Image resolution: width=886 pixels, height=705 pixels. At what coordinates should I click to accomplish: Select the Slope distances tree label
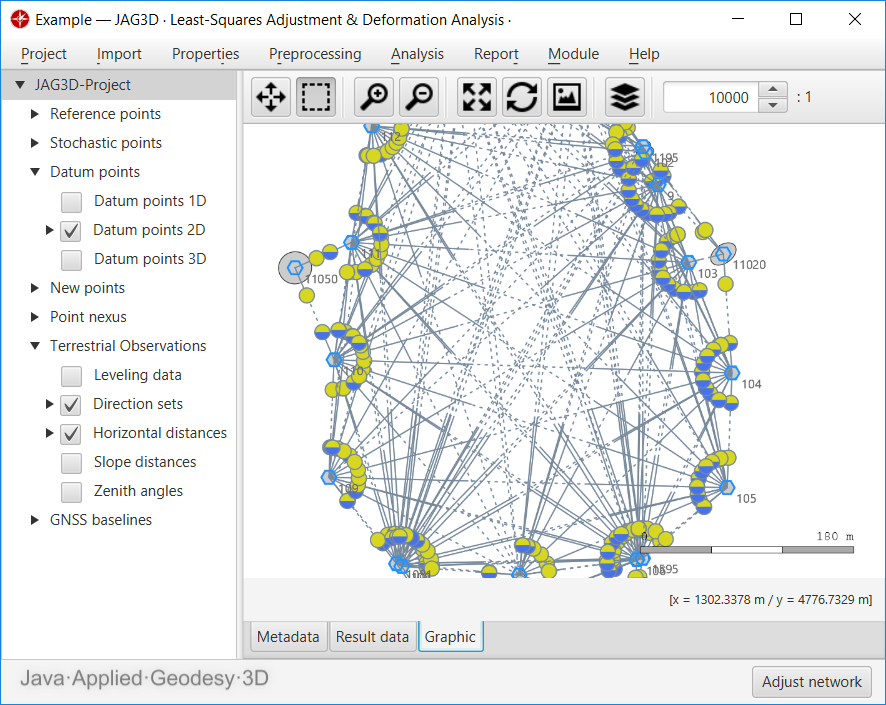(145, 462)
